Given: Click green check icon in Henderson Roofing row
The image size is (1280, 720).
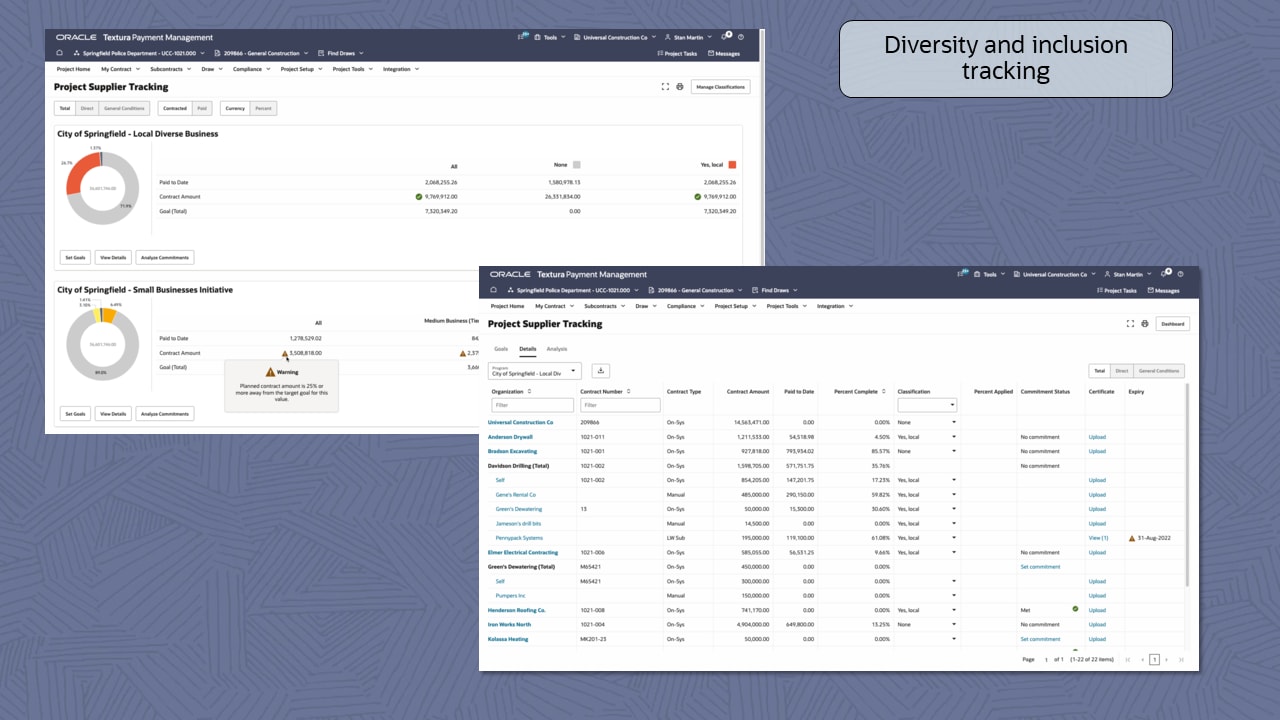Looking at the screenshot, I should tap(1075, 609).
